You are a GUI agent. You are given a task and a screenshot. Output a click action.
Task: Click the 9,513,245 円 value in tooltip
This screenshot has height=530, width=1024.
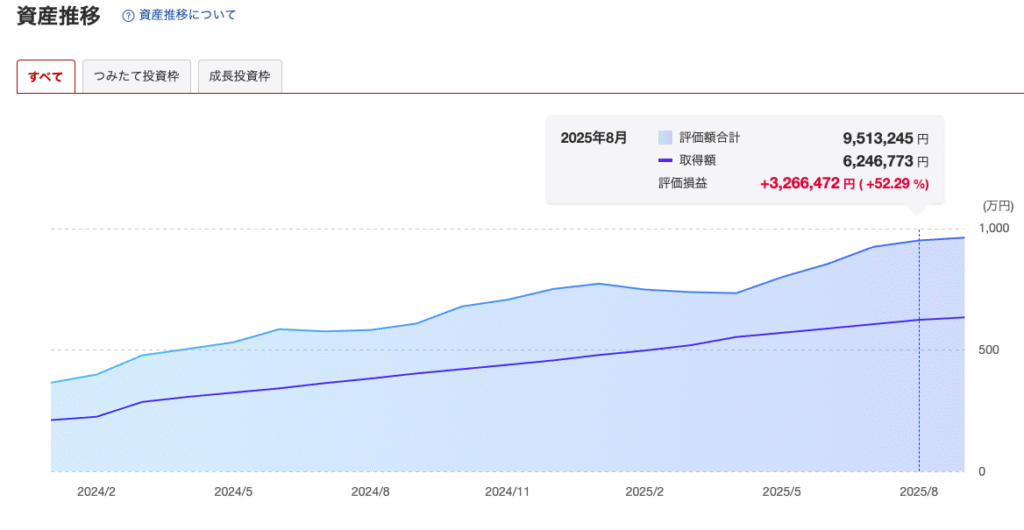click(886, 138)
